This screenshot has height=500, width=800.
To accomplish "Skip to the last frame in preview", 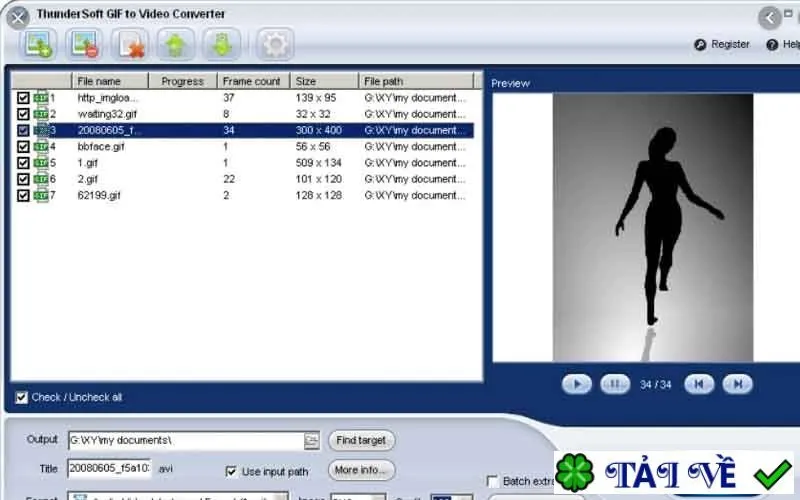I will [737, 384].
